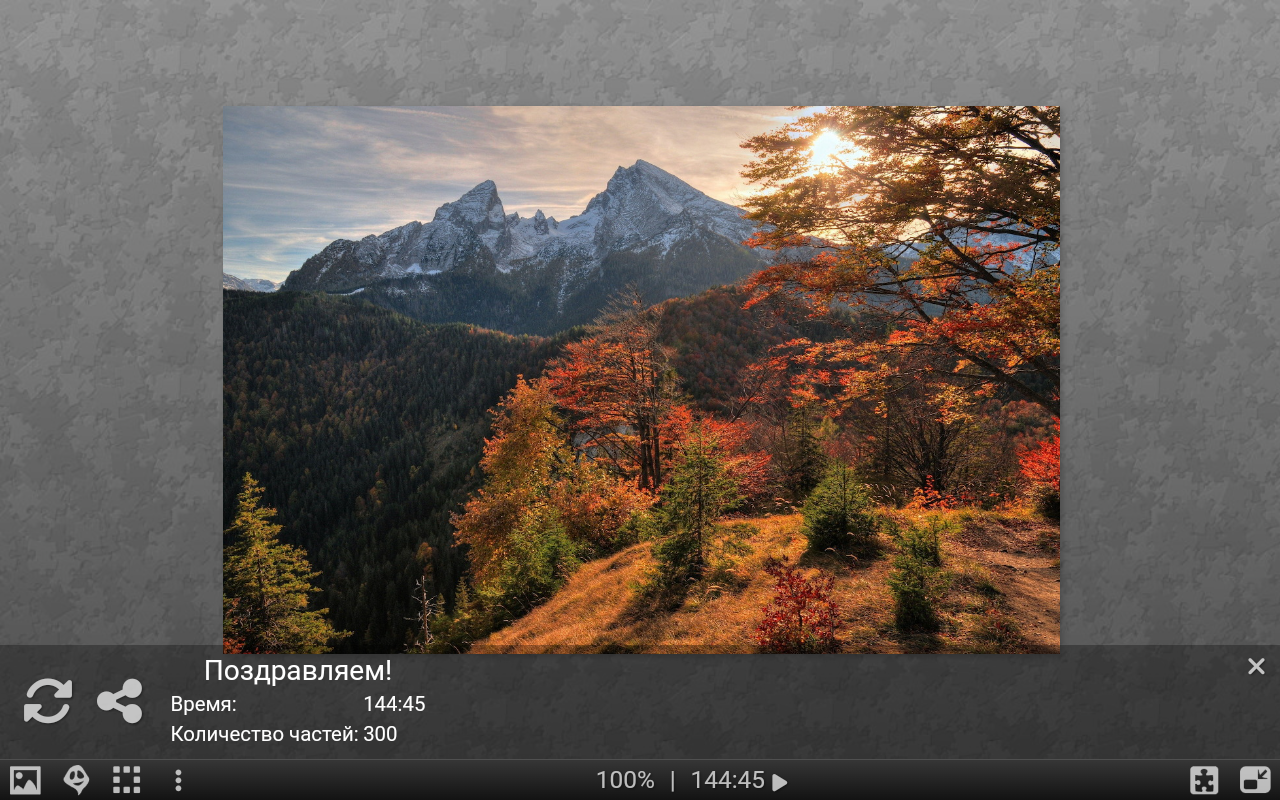The width and height of the screenshot is (1280, 800).
Task: Click the puzzle piece icon
Action: click(x=1204, y=780)
